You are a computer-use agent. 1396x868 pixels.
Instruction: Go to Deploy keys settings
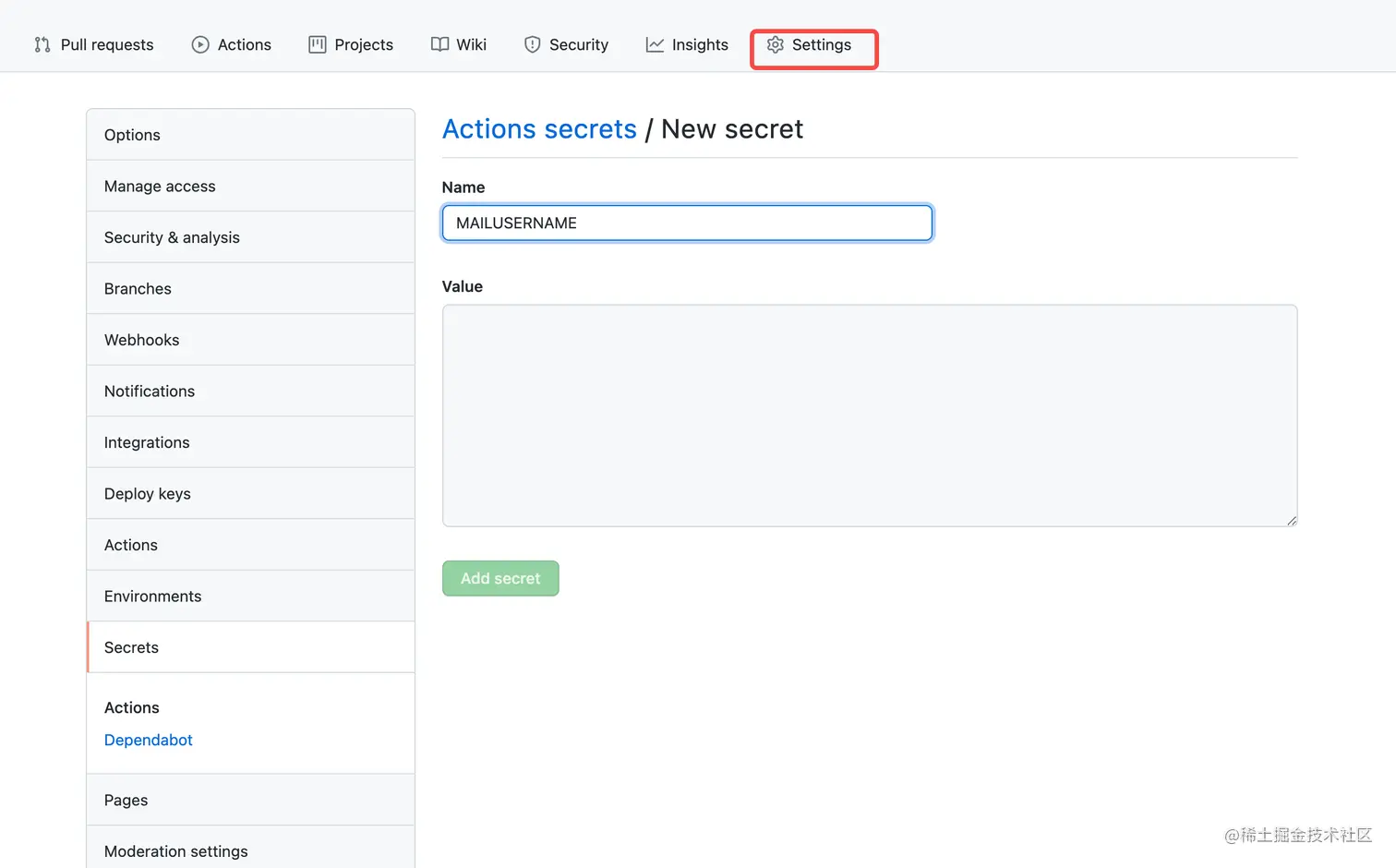pyautogui.click(x=250, y=494)
